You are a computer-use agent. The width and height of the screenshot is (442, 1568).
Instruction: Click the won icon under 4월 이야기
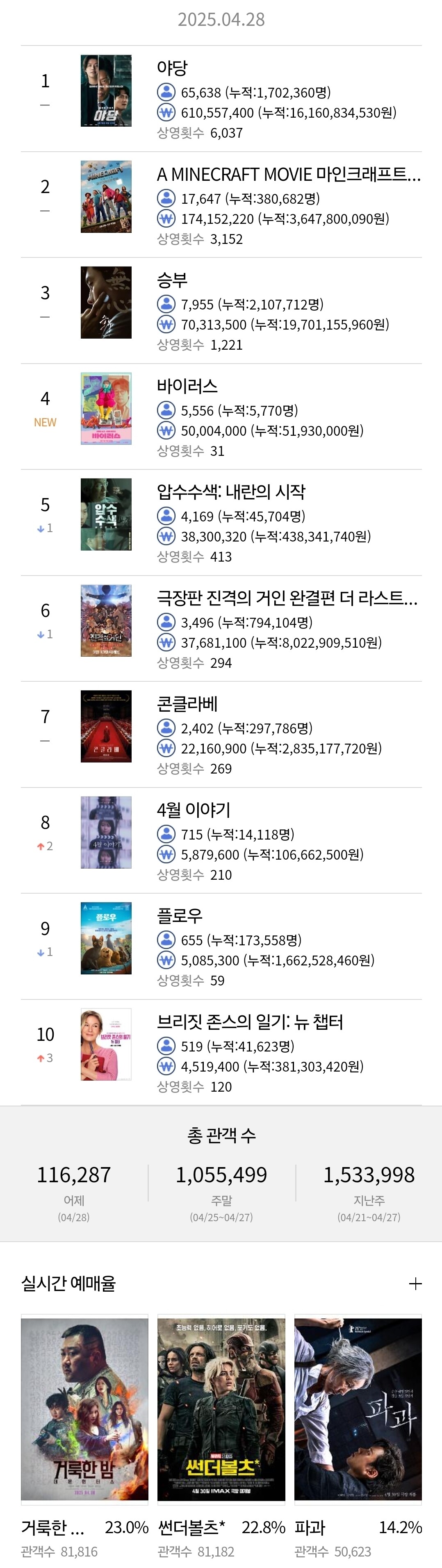(x=166, y=855)
